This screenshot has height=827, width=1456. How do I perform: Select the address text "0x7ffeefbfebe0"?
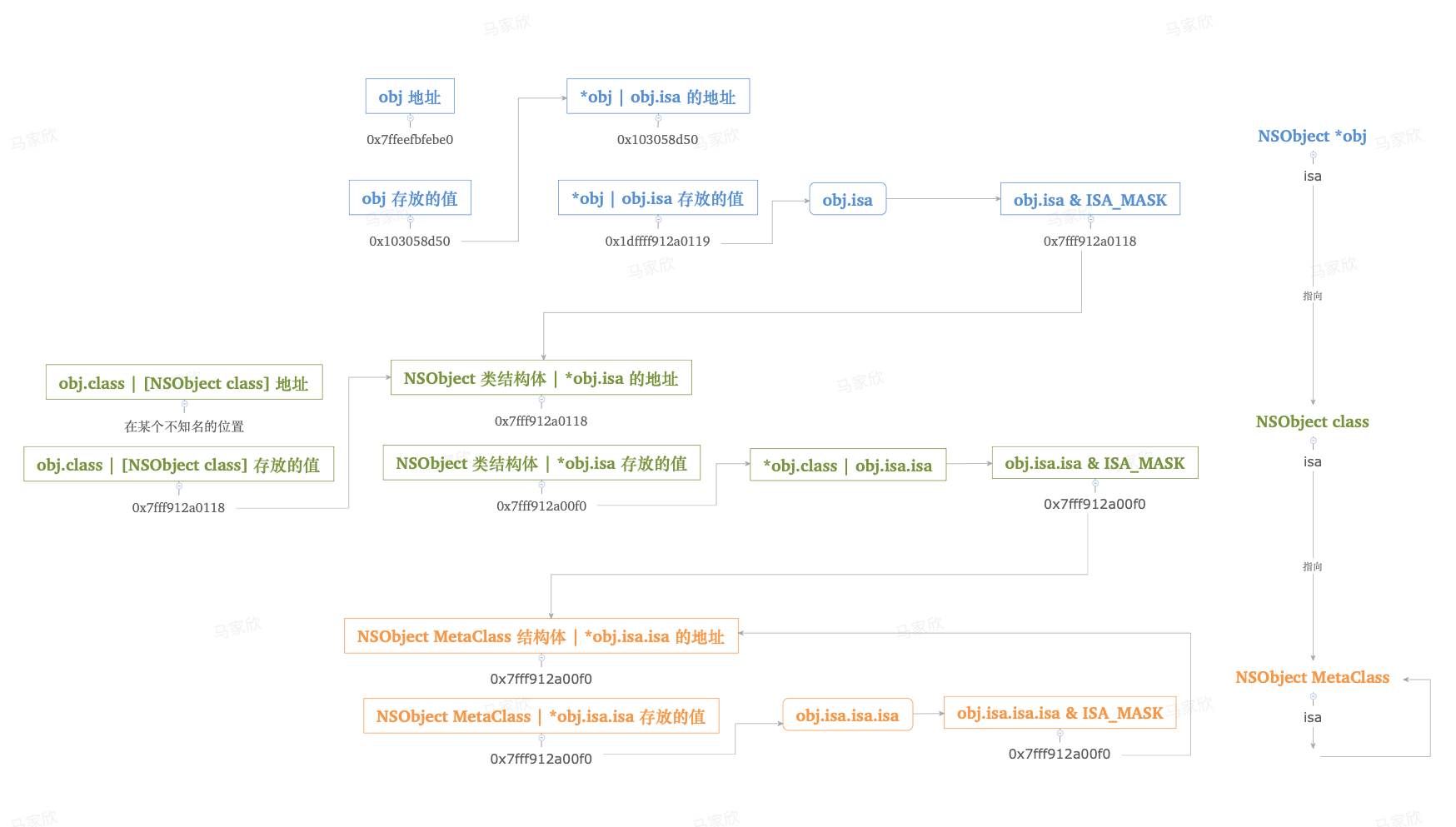[410, 140]
